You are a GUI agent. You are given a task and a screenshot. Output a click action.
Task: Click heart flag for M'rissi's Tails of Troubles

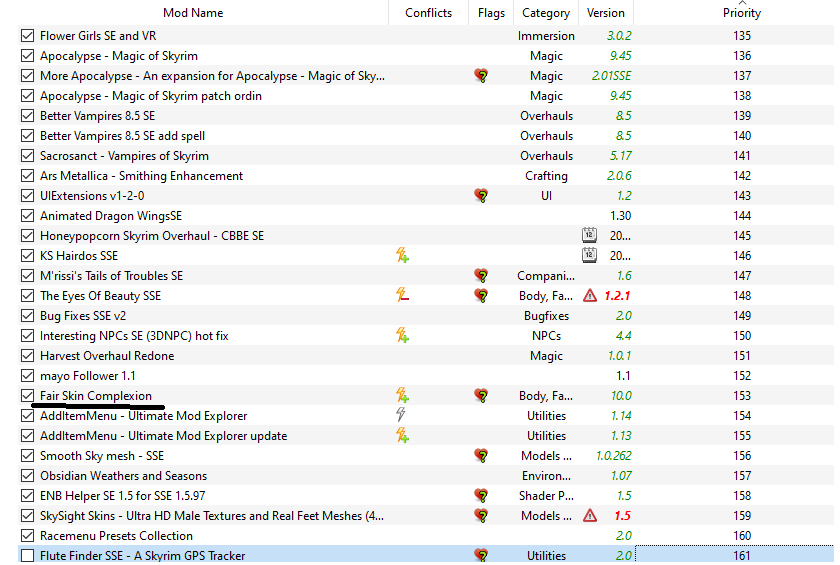click(x=481, y=276)
